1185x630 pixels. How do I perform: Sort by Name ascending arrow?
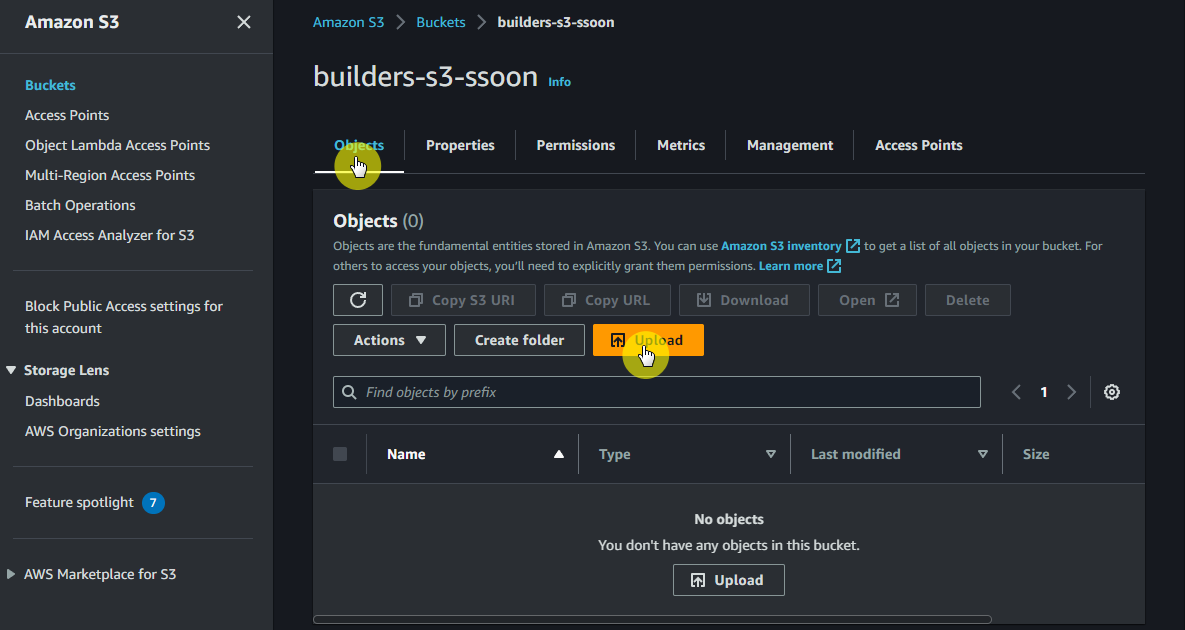[x=558, y=454]
